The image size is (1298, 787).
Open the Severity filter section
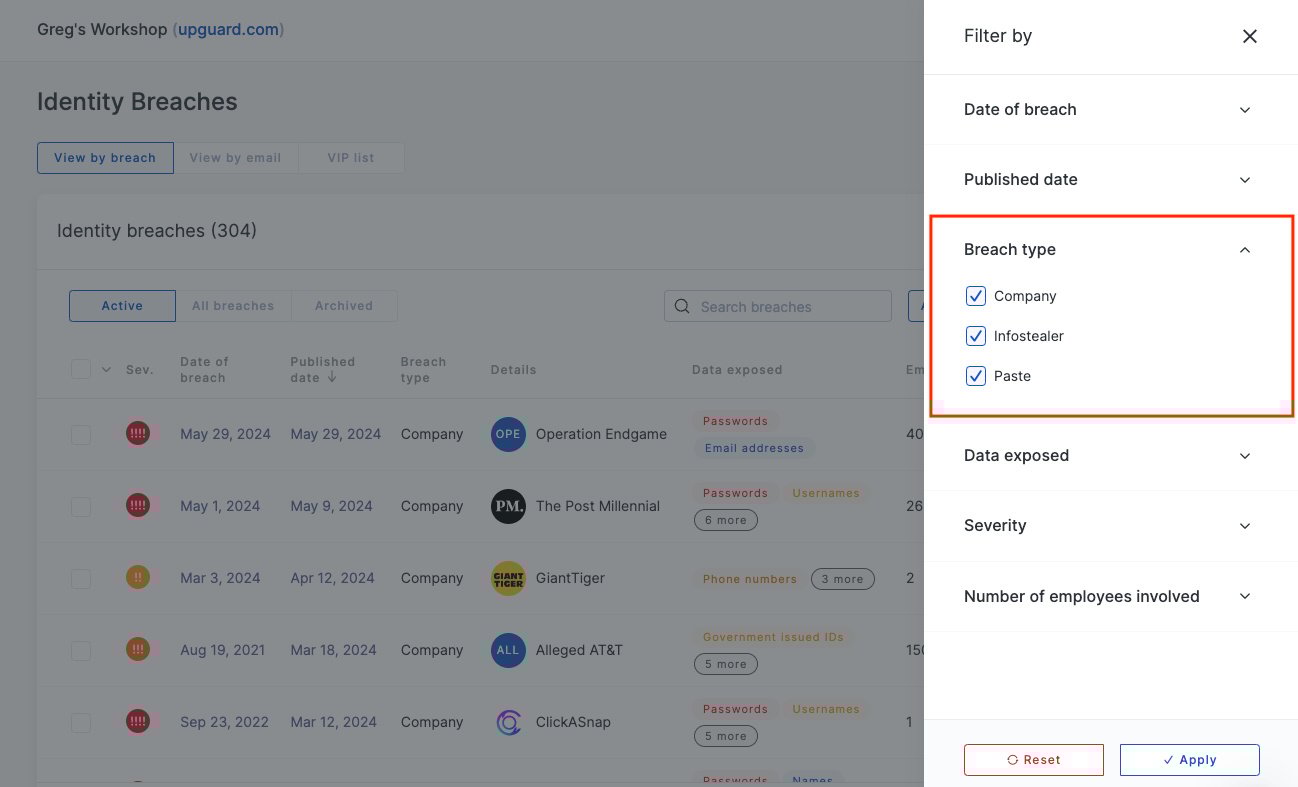[1245, 525]
